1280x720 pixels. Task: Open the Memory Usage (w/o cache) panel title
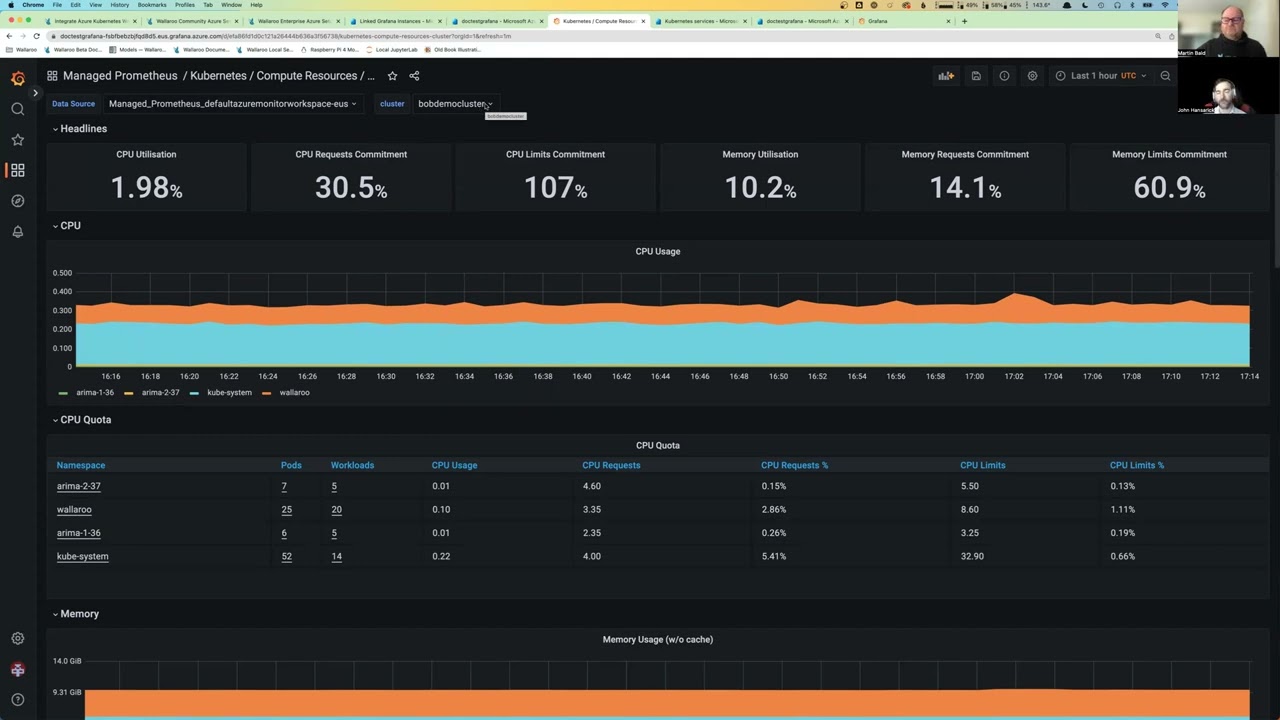[658, 640]
